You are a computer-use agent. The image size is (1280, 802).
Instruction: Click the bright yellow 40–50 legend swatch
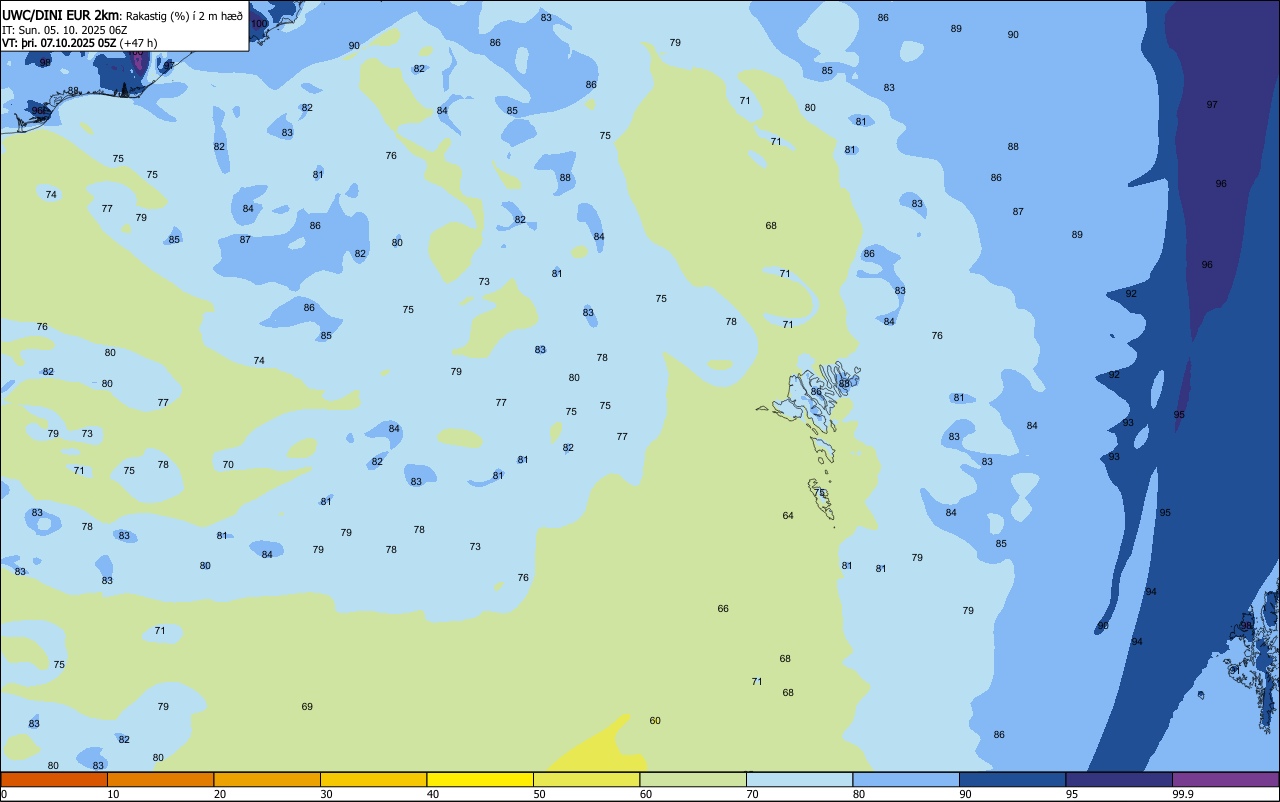(x=480, y=779)
